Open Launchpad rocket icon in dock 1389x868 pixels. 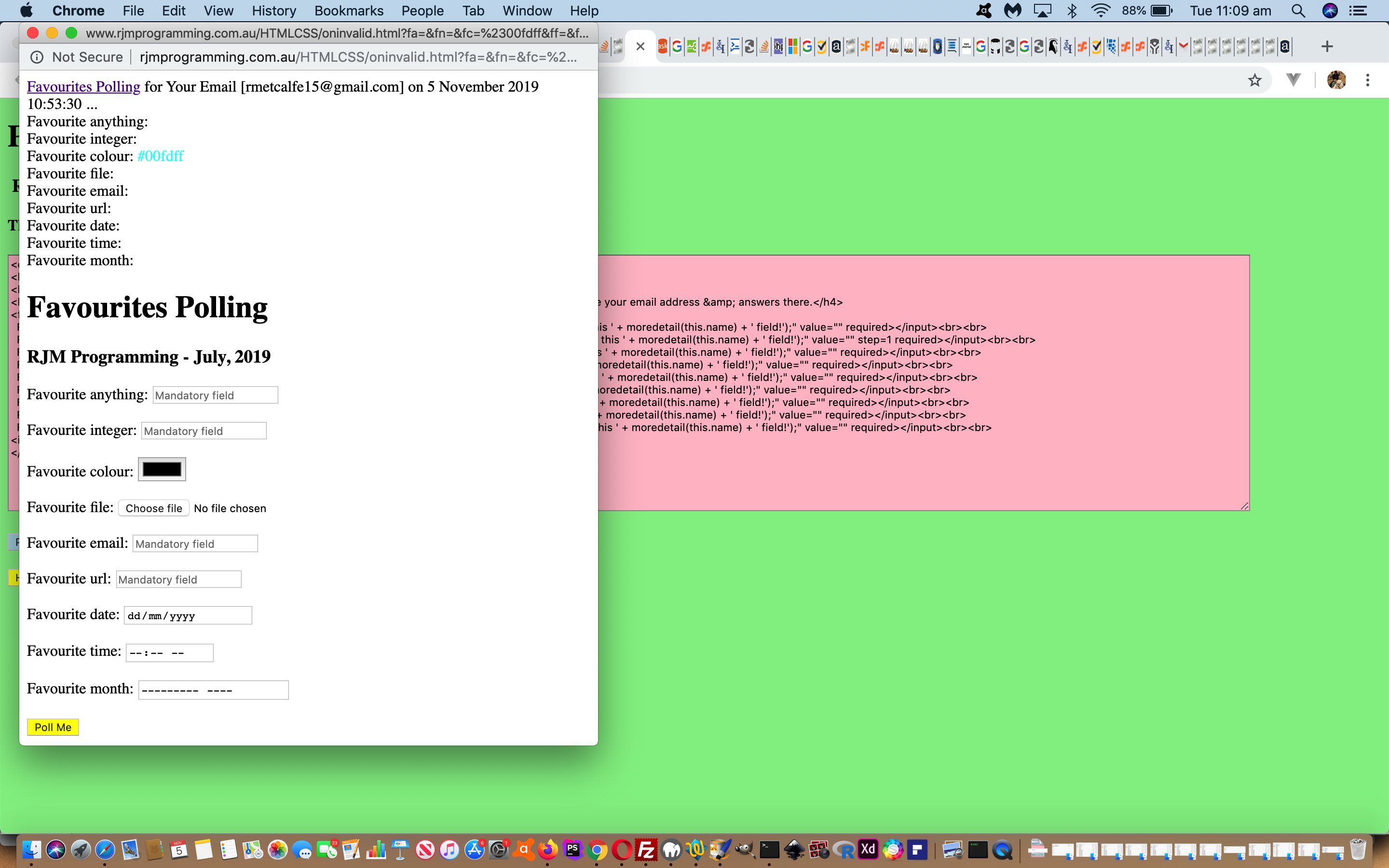(81, 850)
